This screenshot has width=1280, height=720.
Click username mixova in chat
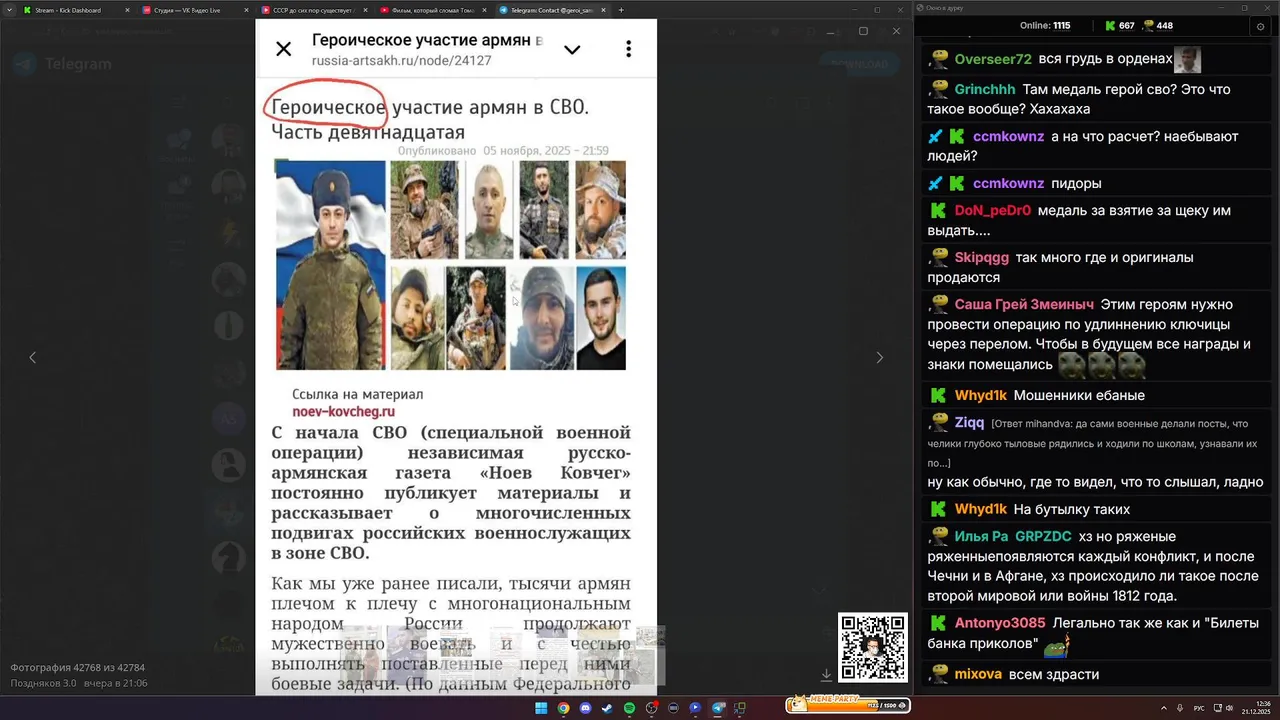point(977,674)
